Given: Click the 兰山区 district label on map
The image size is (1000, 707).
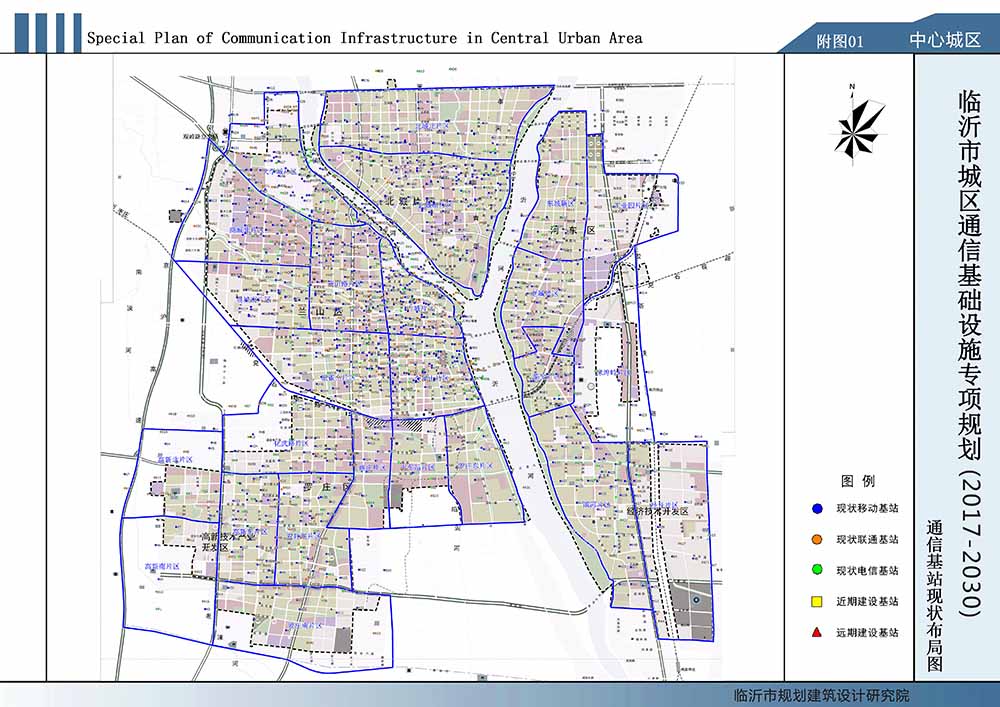Looking at the screenshot, I should [320, 312].
